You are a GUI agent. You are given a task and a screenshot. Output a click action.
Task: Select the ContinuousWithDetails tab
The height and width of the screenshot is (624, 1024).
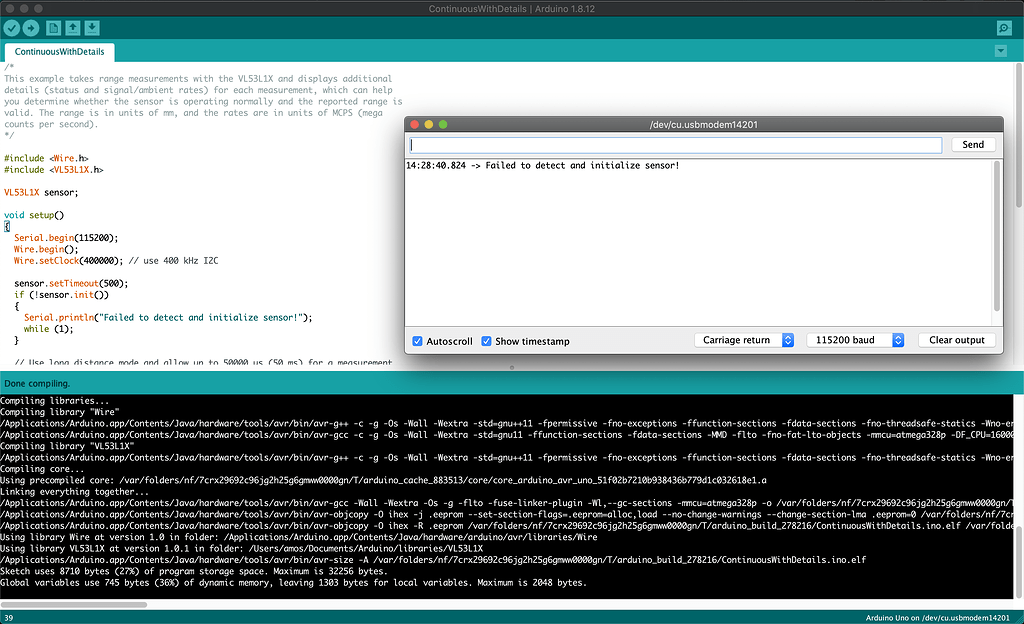59,51
